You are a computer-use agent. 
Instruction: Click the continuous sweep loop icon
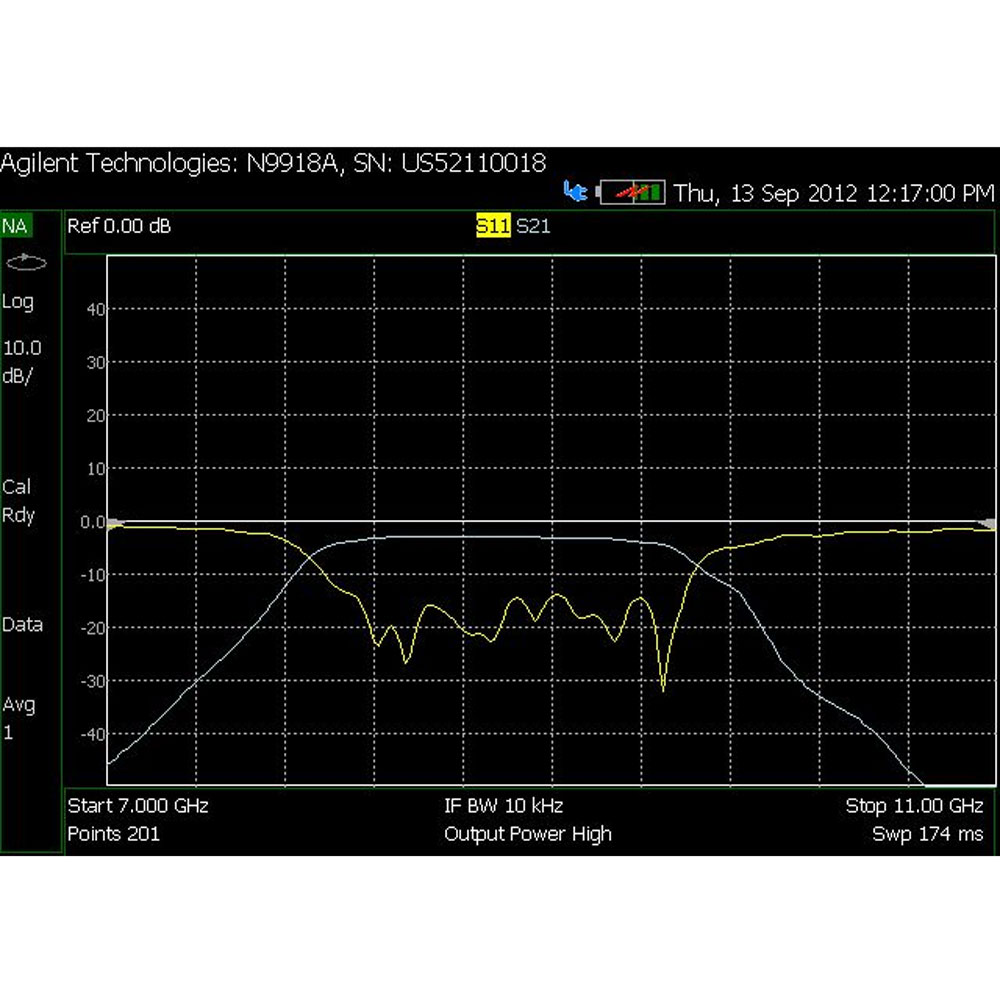[x=25, y=262]
